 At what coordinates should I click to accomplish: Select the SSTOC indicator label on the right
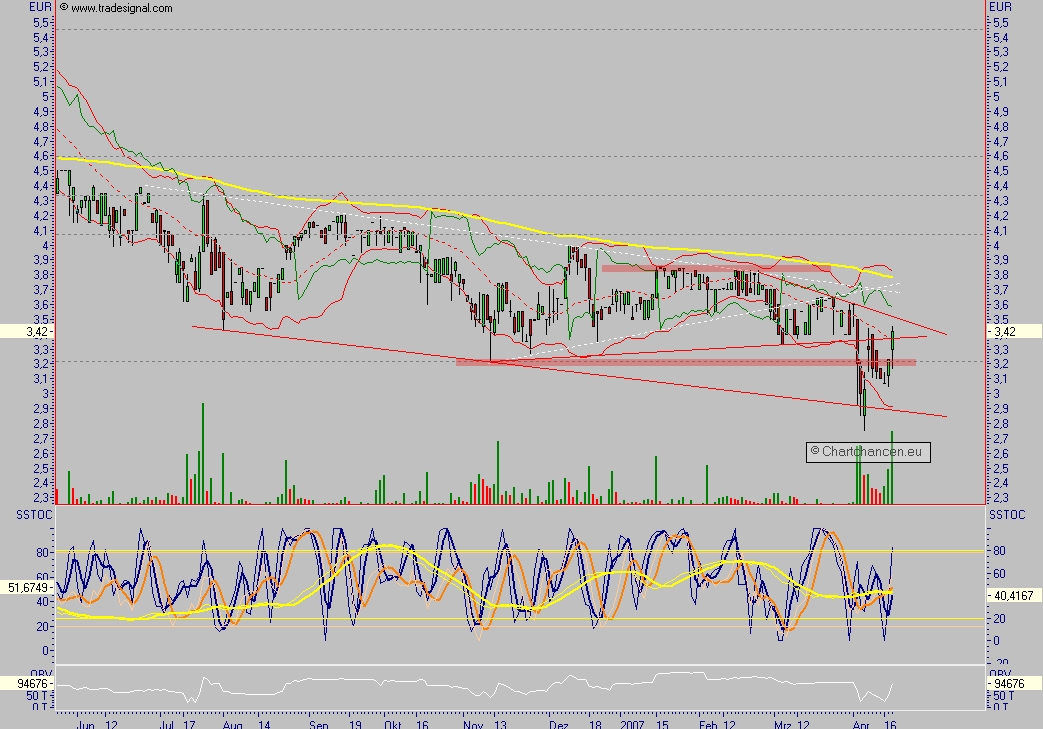click(x=1007, y=515)
